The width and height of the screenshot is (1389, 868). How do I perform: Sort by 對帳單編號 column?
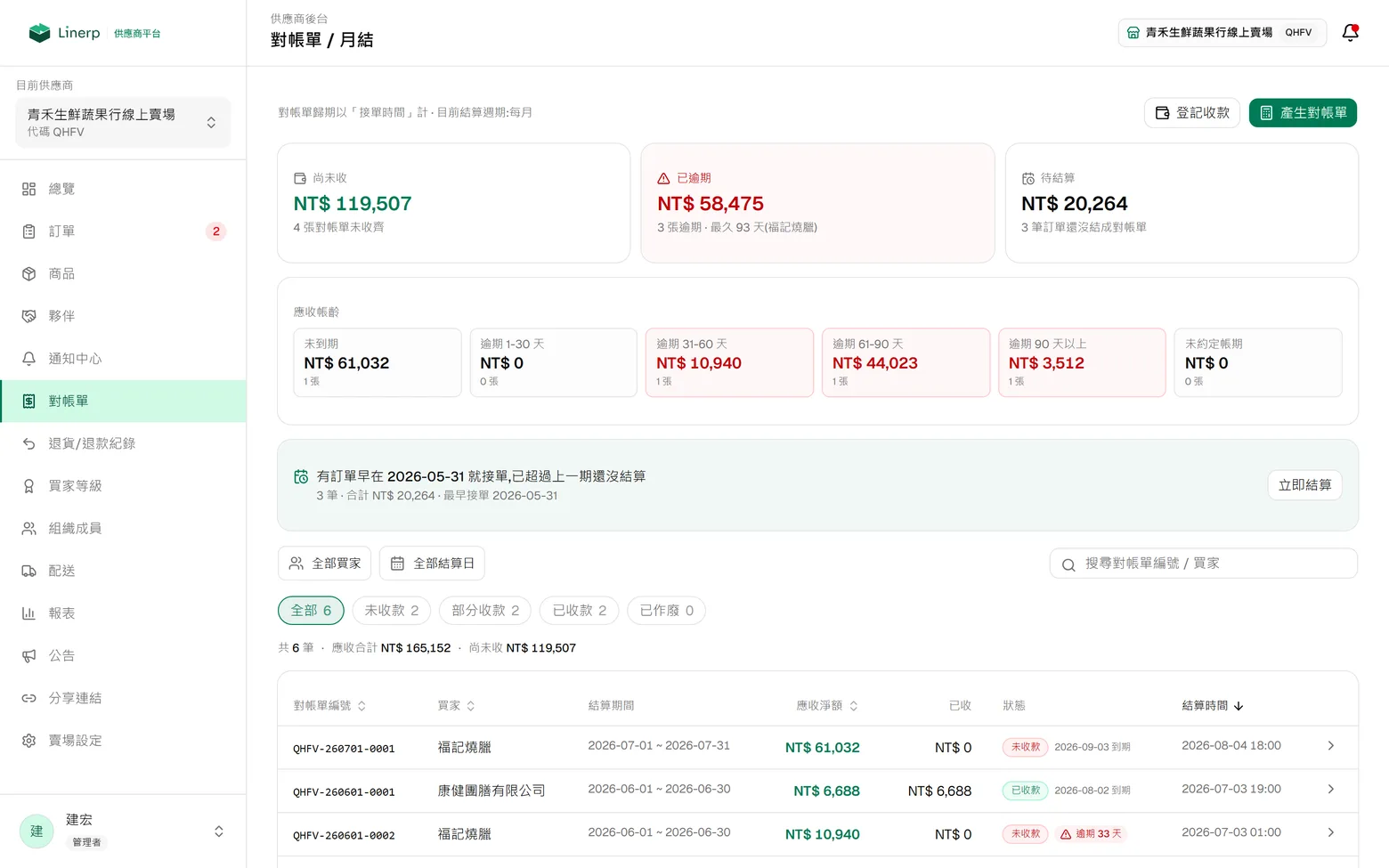pyautogui.click(x=329, y=706)
